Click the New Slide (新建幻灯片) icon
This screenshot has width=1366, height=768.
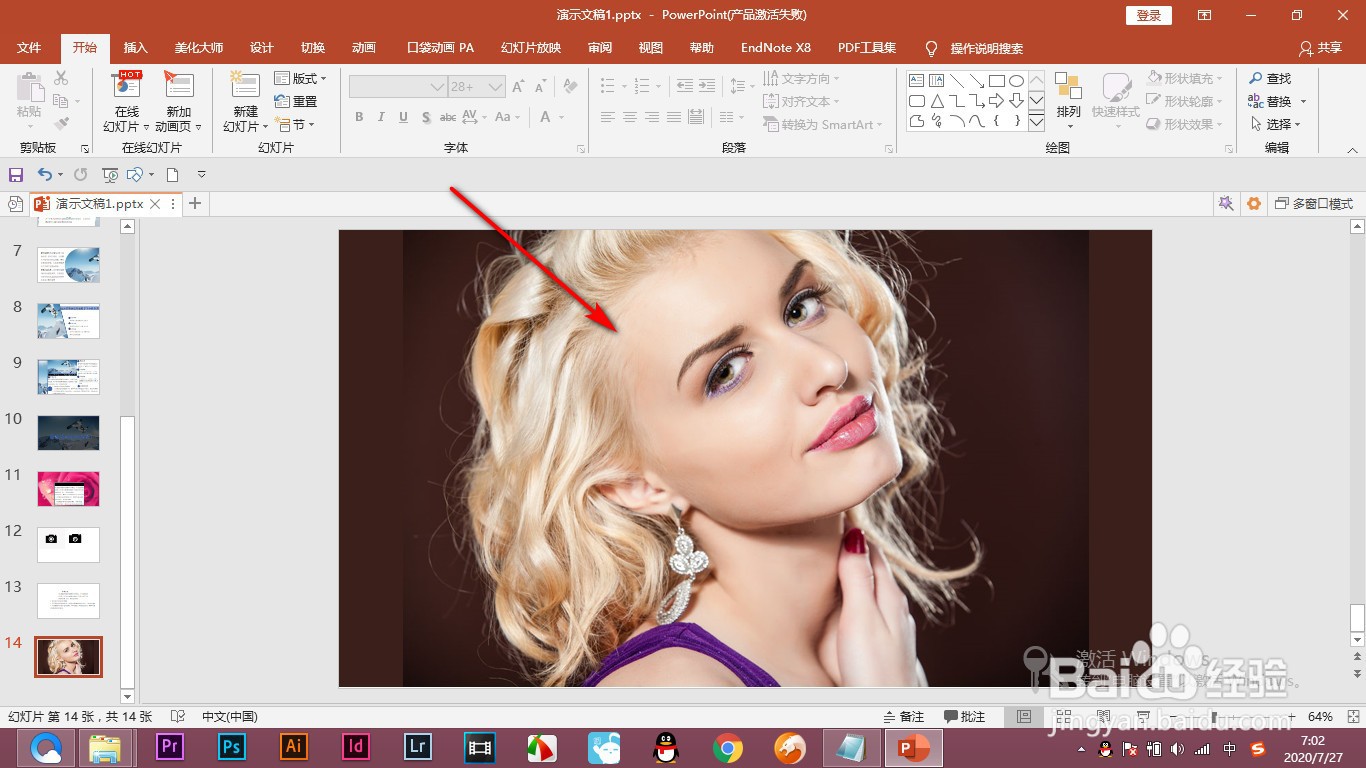(x=245, y=86)
